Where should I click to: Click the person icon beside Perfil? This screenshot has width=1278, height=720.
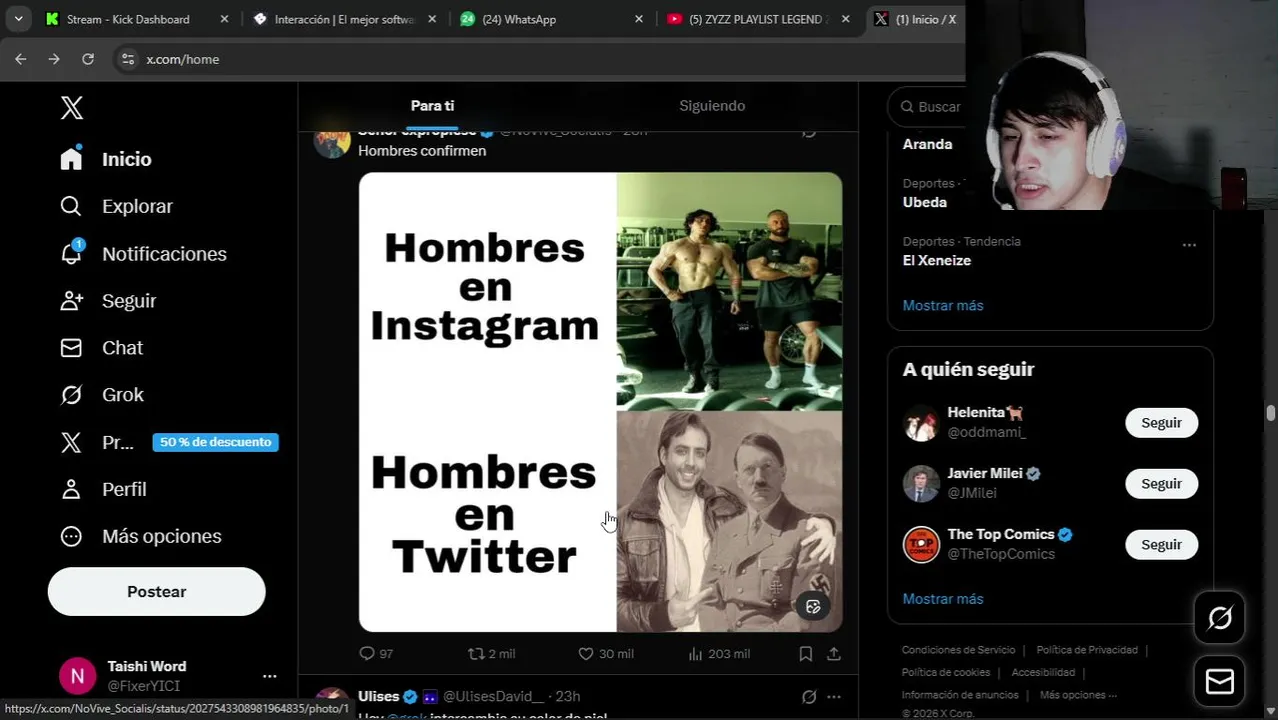(x=71, y=489)
